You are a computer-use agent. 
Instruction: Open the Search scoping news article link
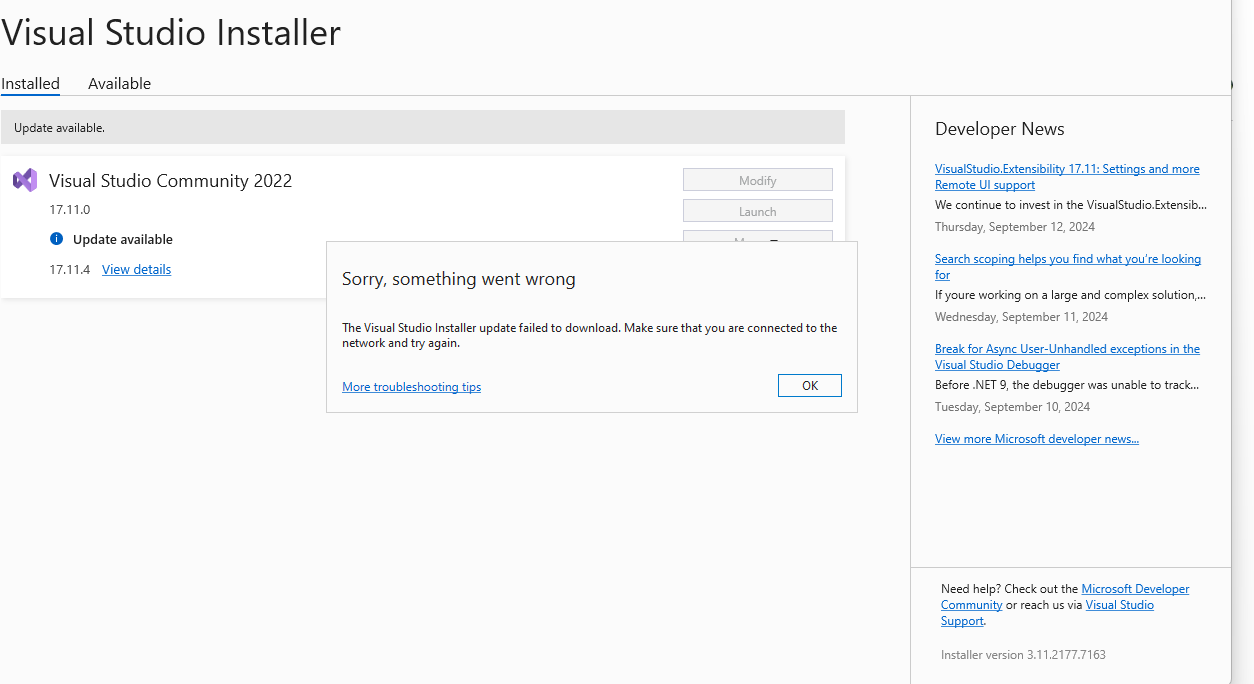[1068, 267]
